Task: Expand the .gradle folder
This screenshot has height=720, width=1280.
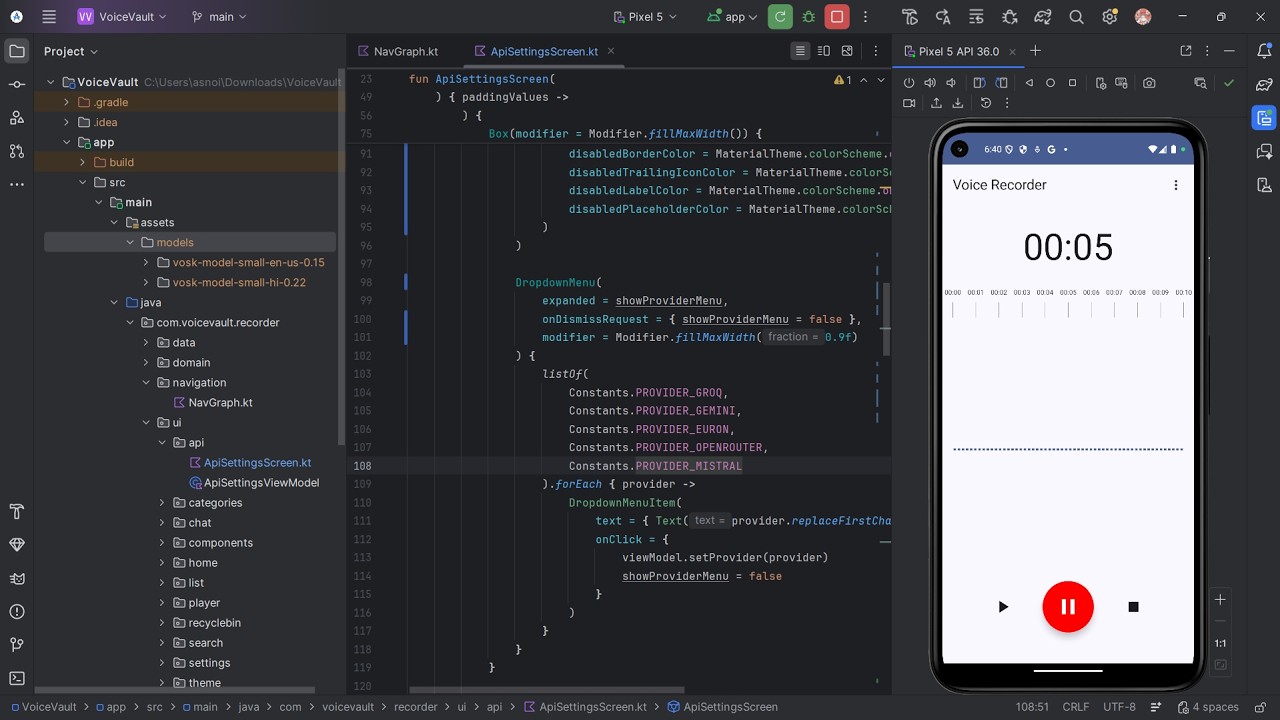Action: (x=67, y=102)
